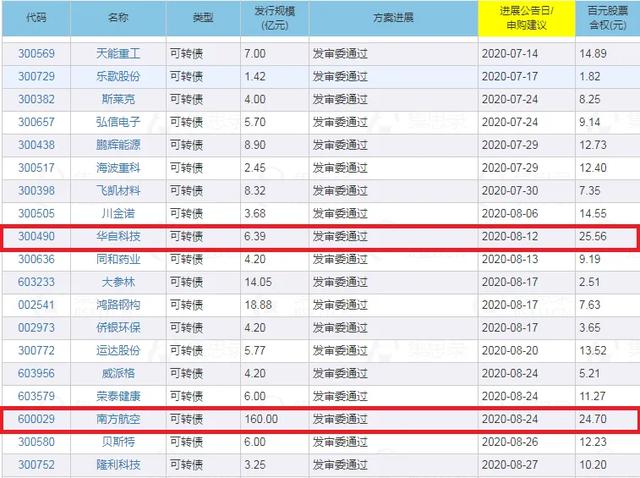Open stock code 300398
This screenshot has height=478, width=640.
[36, 191]
